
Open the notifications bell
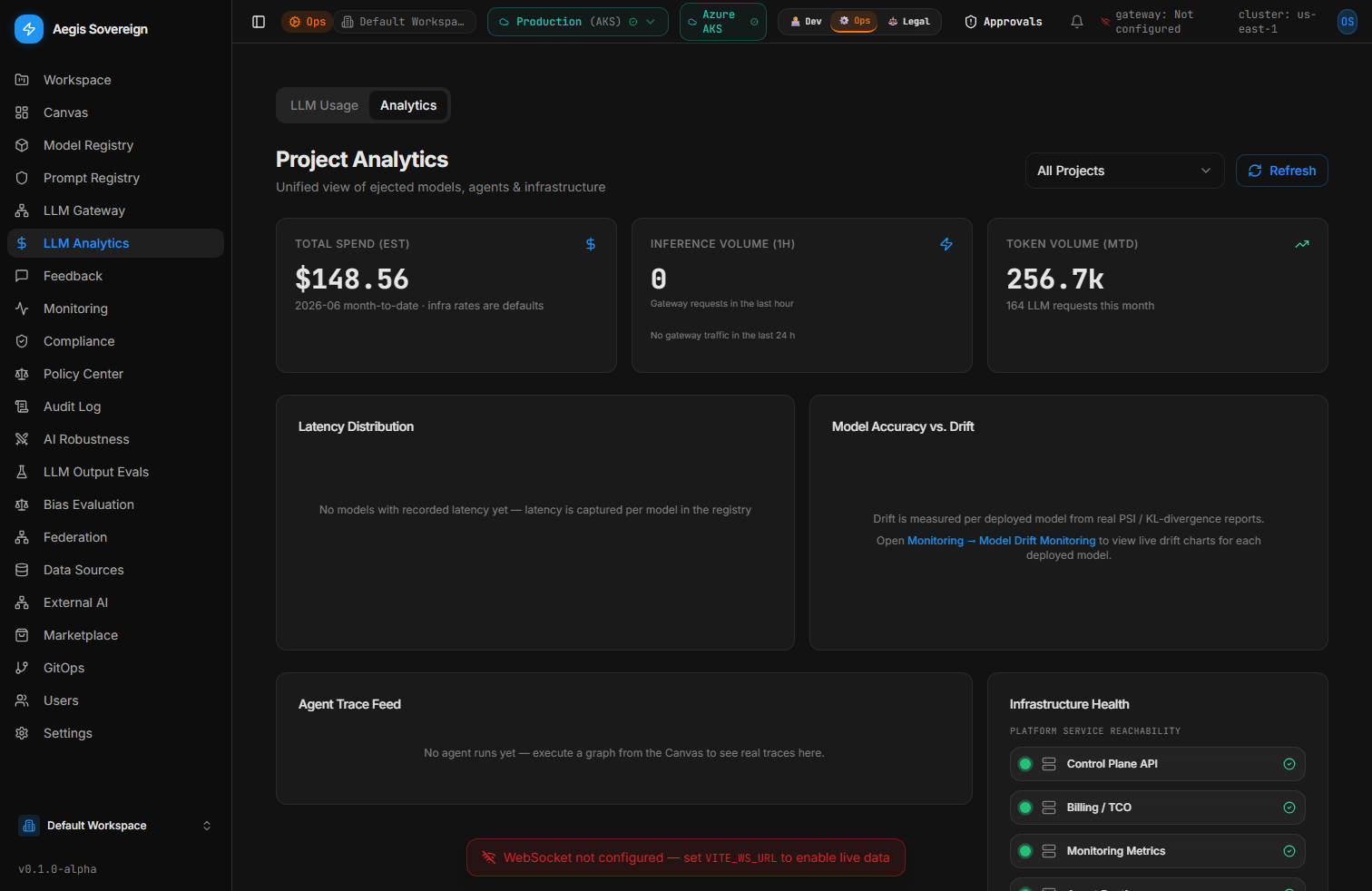[1077, 22]
